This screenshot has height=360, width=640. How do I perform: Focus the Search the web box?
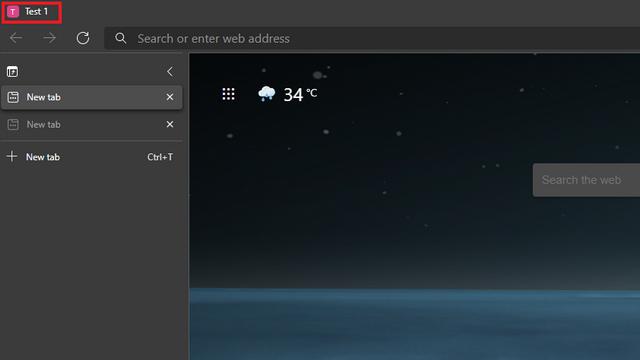coord(586,180)
